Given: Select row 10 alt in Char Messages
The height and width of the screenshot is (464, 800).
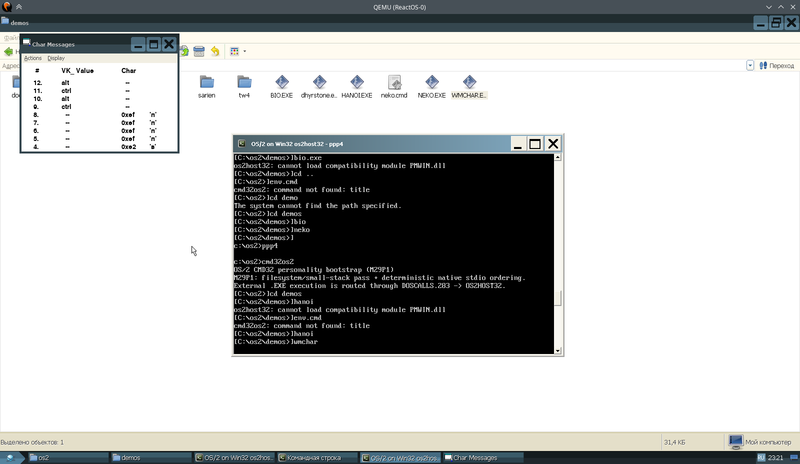Looking at the screenshot, I should [99, 99].
